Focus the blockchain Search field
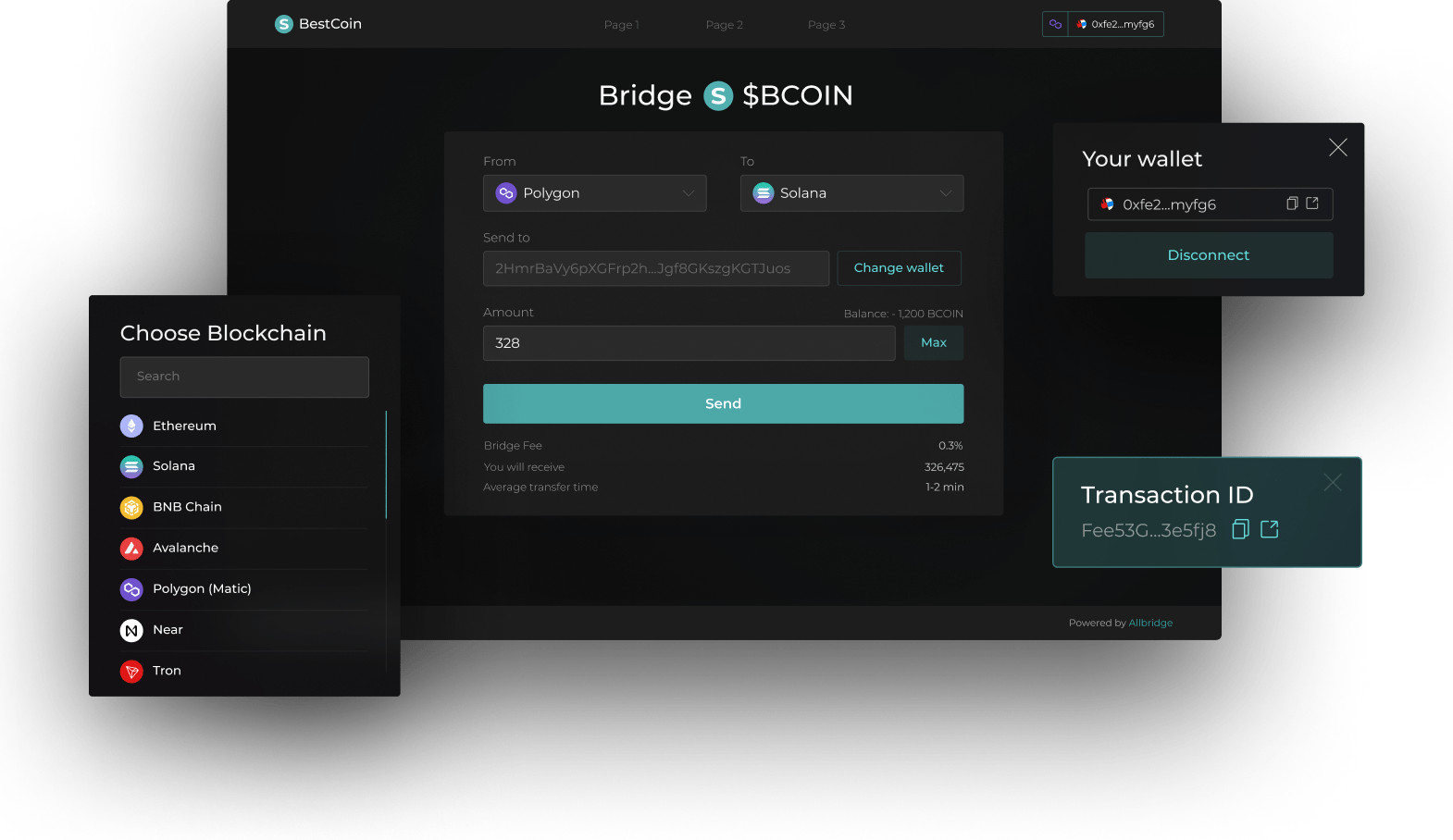 point(244,377)
